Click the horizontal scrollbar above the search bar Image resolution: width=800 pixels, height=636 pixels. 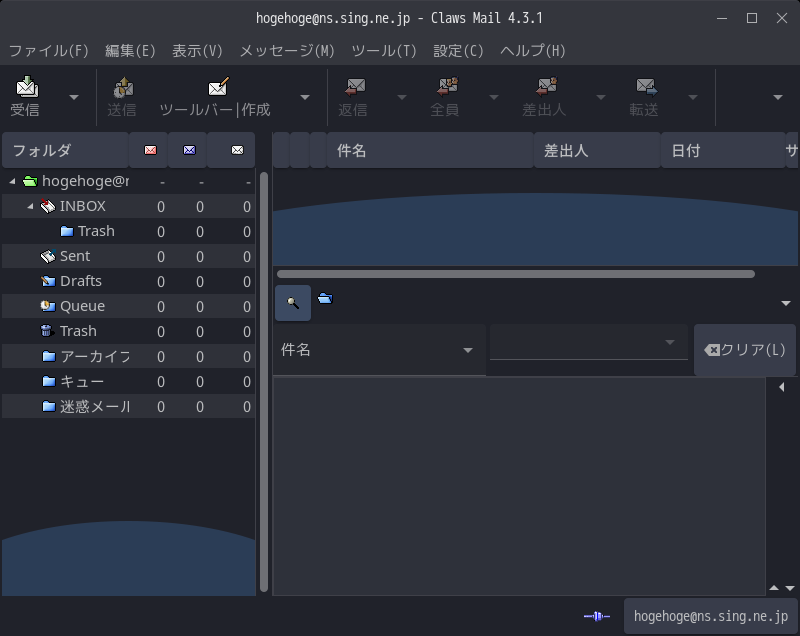515,273
